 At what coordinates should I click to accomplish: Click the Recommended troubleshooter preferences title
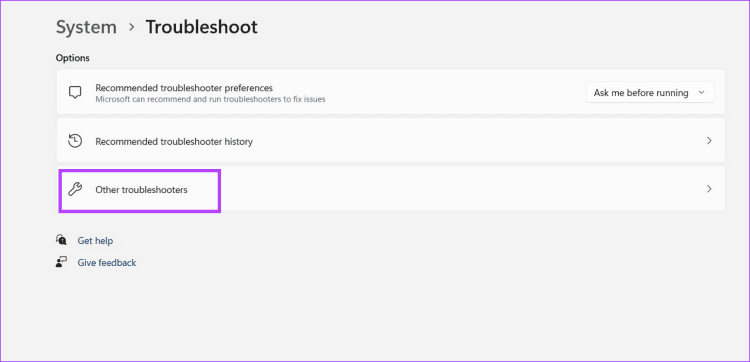coord(184,88)
